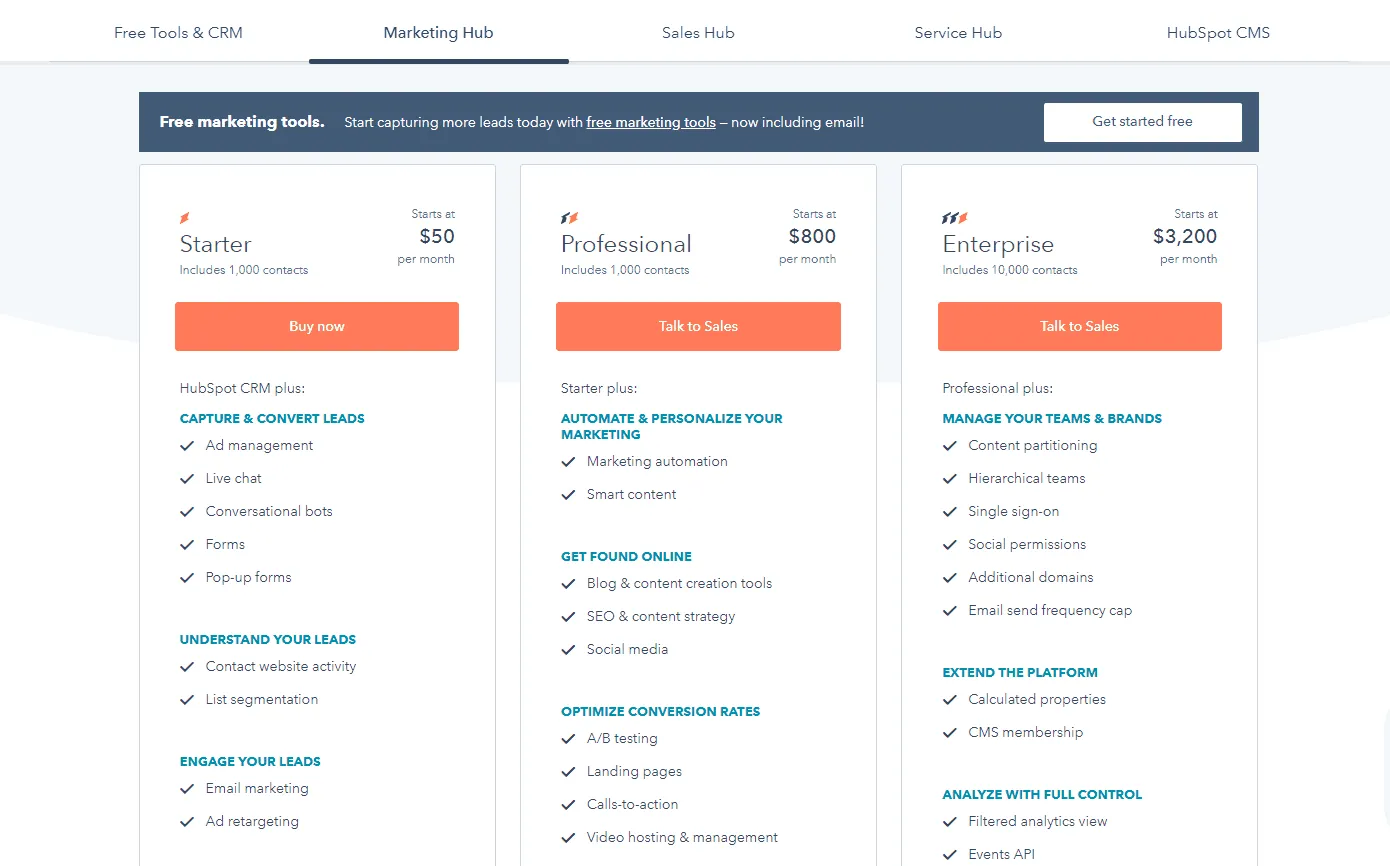
Task: Click the $3,200 Enterprise price
Action: pyautogui.click(x=1185, y=237)
